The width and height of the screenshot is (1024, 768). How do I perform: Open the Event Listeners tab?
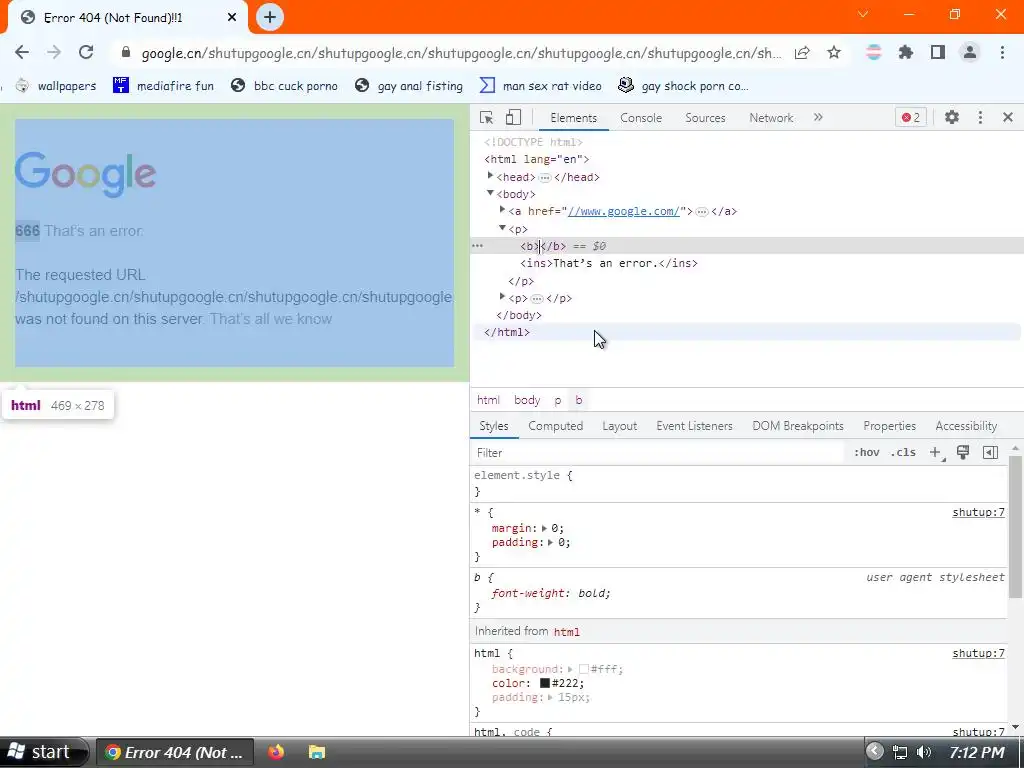pyautogui.click(x=694, y=426)
